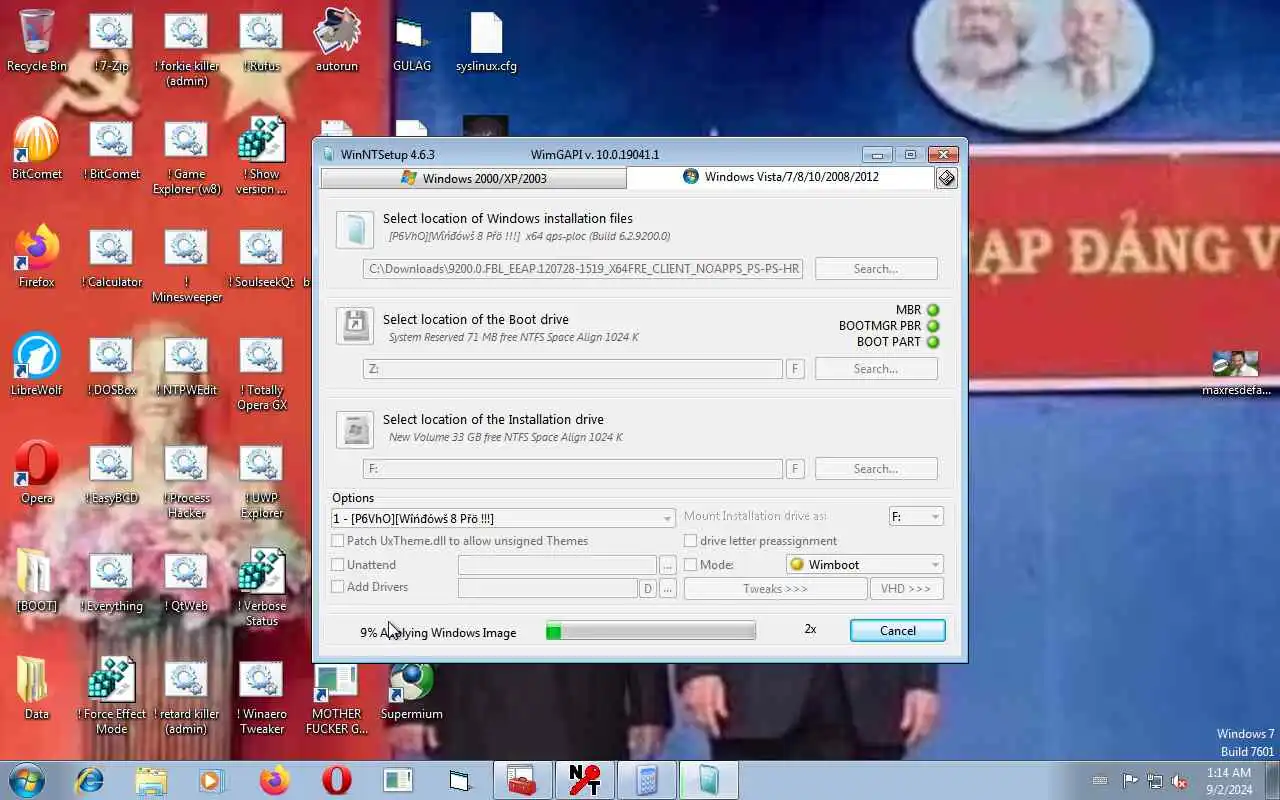Select the '! Show version' registry icon

click(262, 157)
